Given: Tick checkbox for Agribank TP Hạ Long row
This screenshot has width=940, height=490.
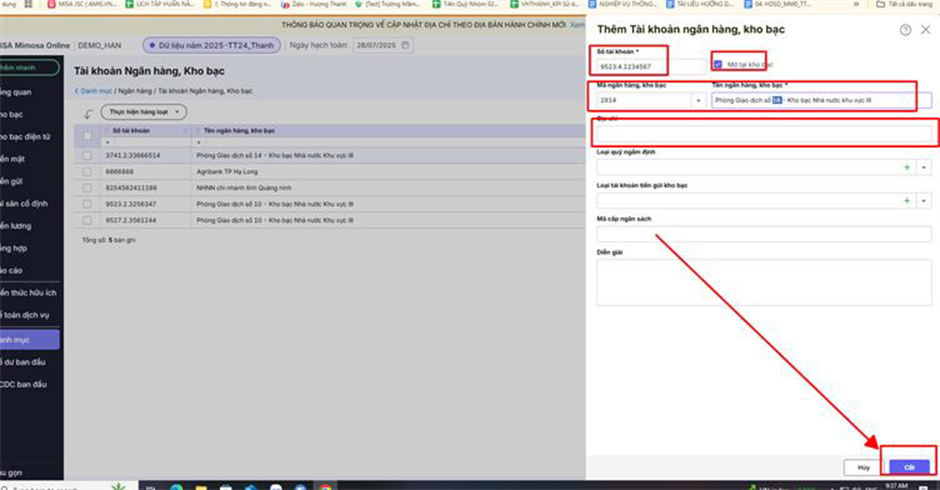Looking at the screenshot, I should (88, 172).
